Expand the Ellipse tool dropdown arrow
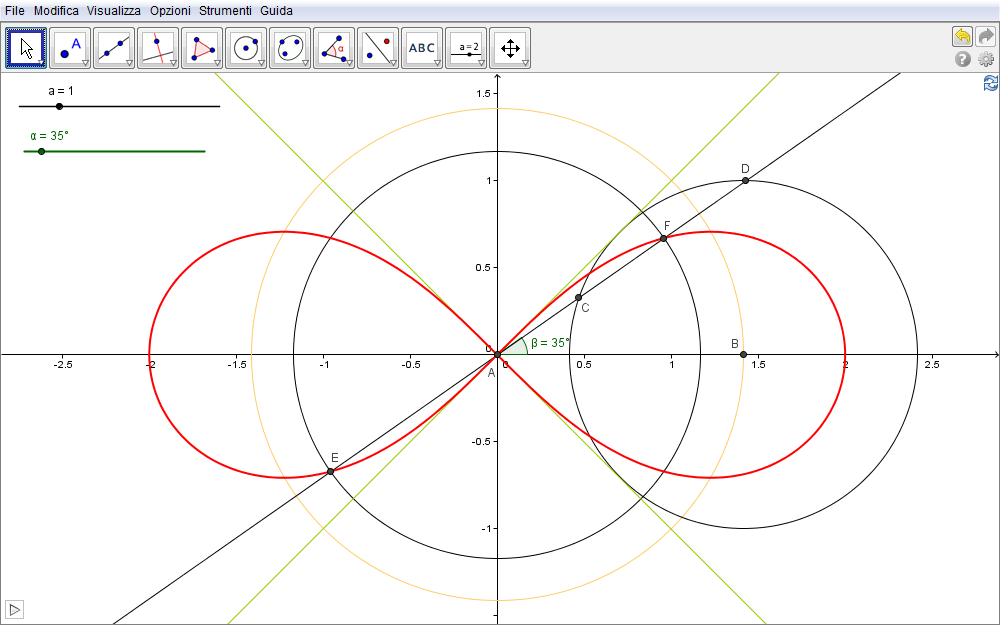 (x=306, y=63)
